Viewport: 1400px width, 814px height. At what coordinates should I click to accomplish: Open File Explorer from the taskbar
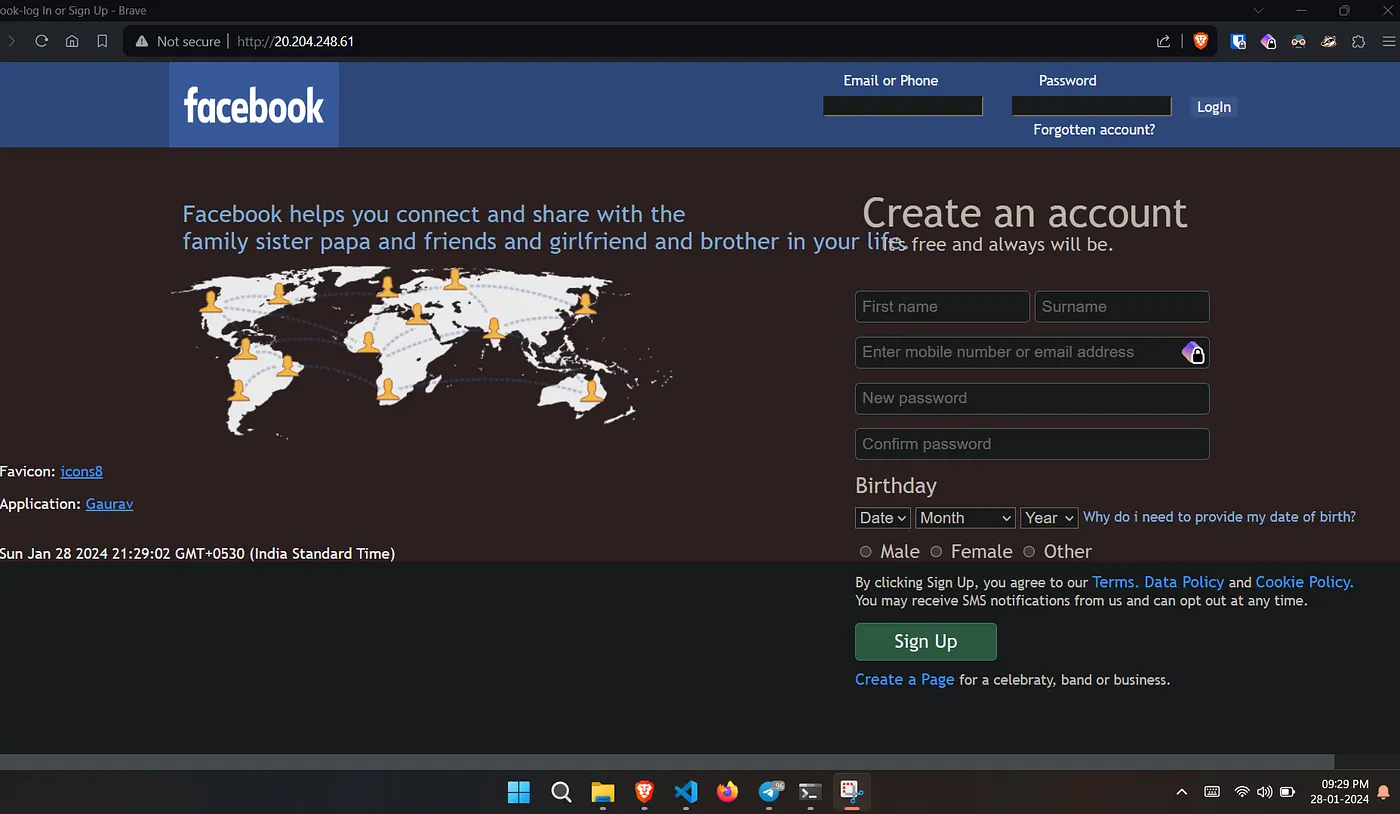coord(602,792)
